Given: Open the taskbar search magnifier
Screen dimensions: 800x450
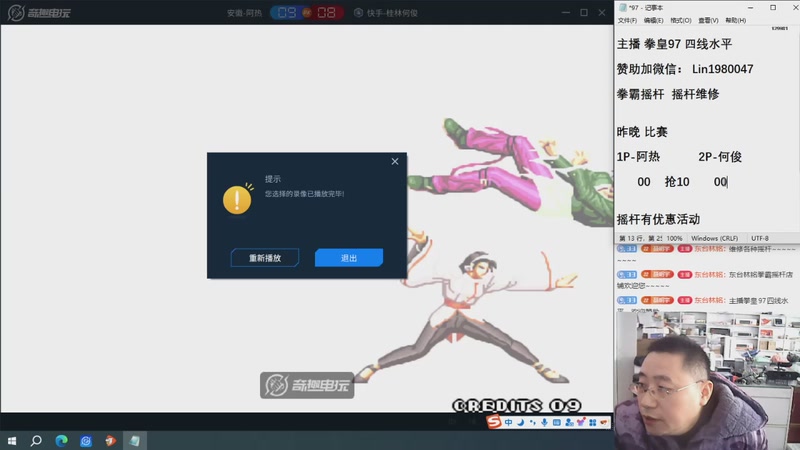Looking at the screenshot, I should click(36, 440).
